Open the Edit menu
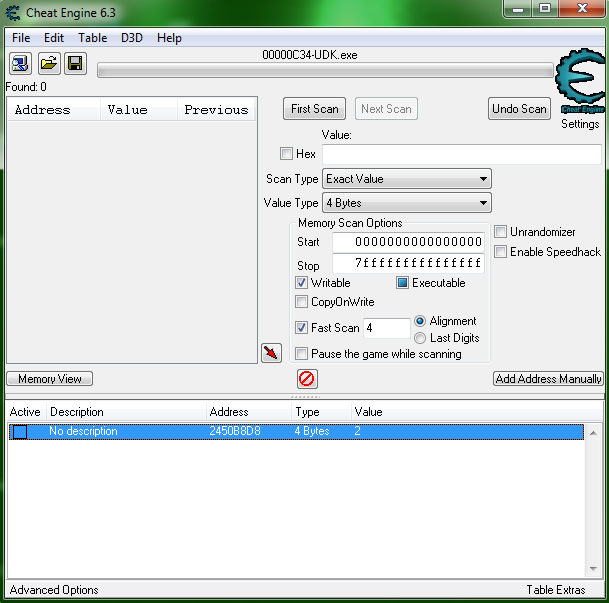 (54, 38)
